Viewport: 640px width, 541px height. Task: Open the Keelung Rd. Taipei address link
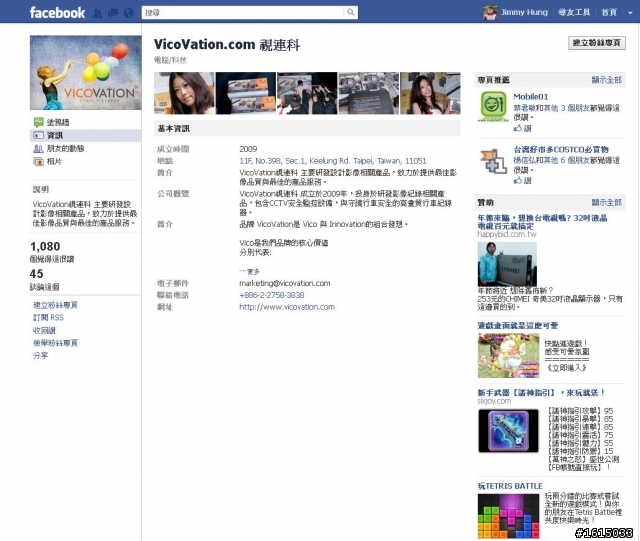point(333,161)
